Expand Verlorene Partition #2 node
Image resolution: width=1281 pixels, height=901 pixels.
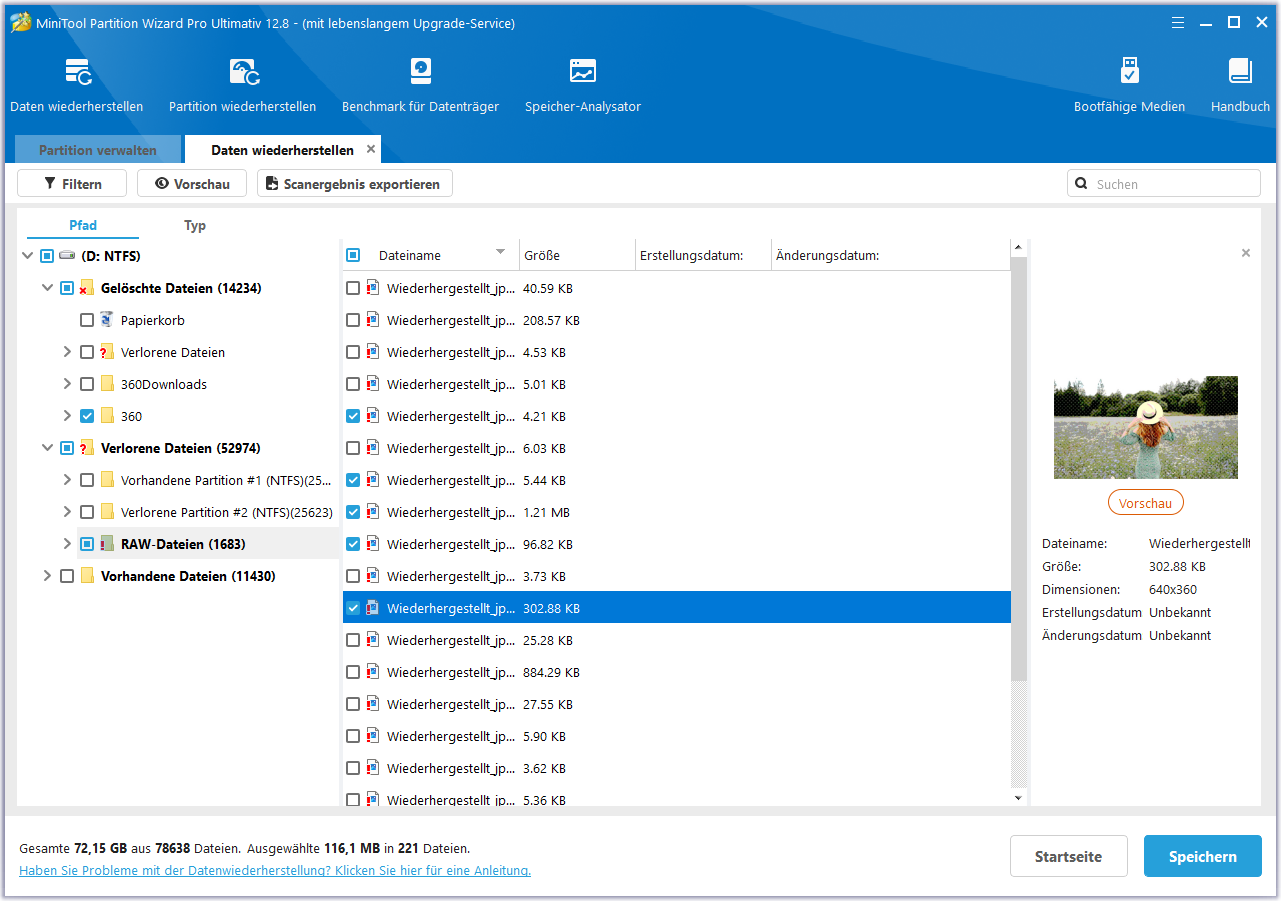(x=67, y=512)
